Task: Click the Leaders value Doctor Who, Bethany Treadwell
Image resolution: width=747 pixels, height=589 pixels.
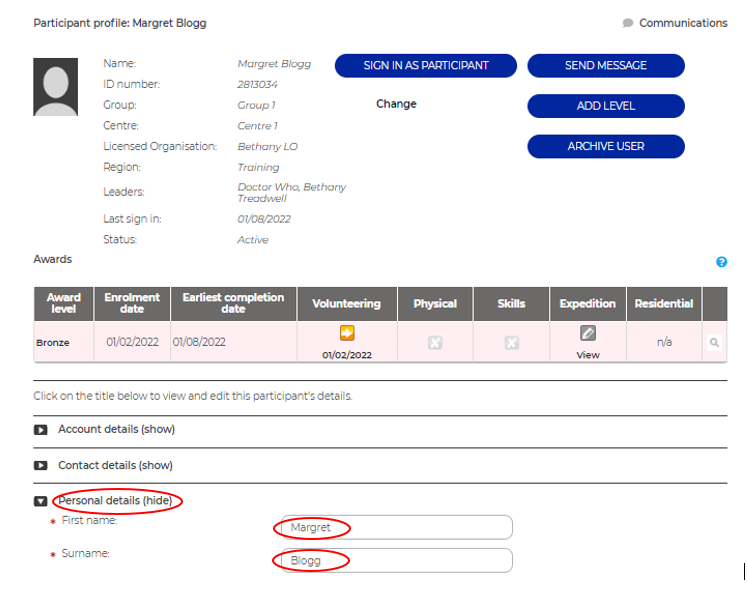Action: pyautogui.click(x=292, y=193)
